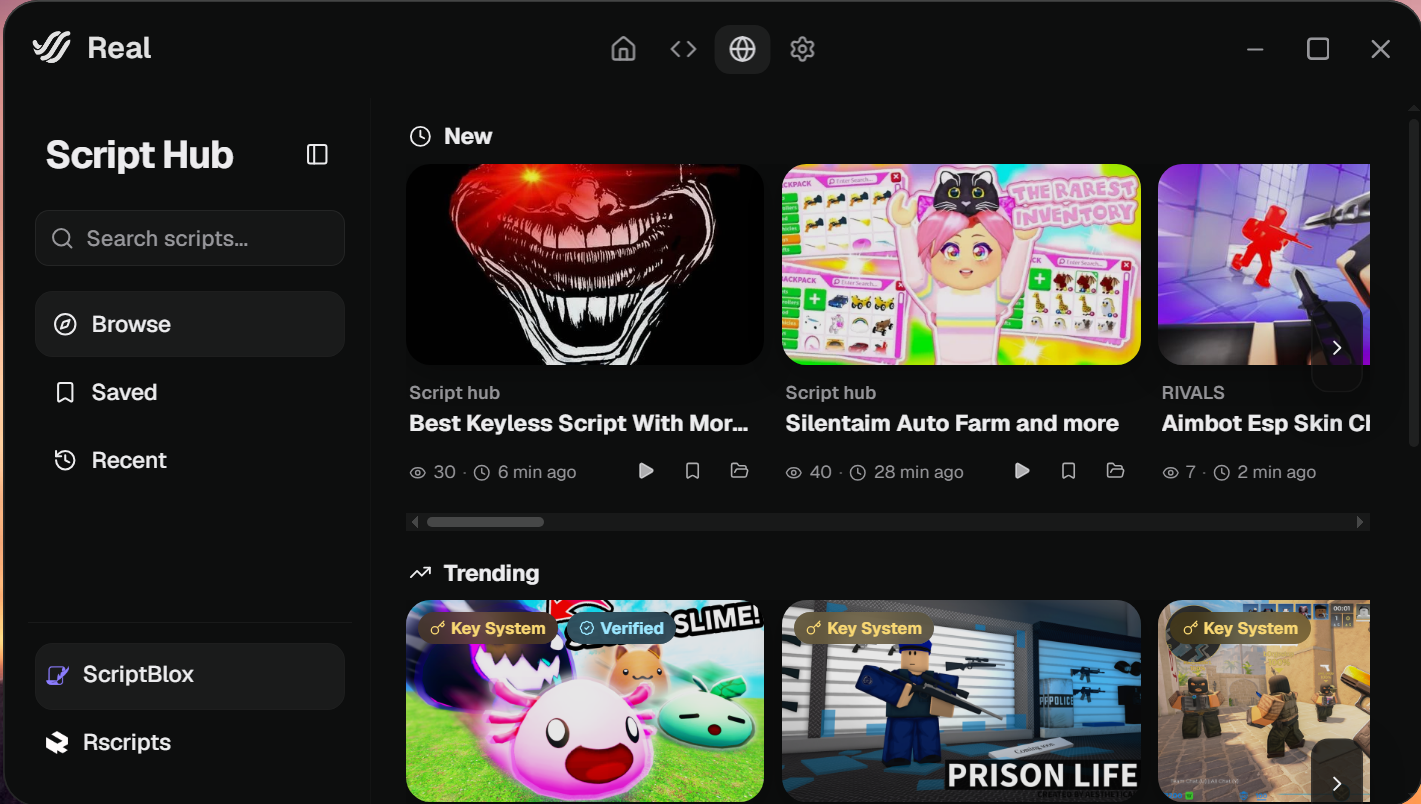Click the right arrow of New row scrollbar
Viewport: 1421px width, 804px height.
point(1360,522)
